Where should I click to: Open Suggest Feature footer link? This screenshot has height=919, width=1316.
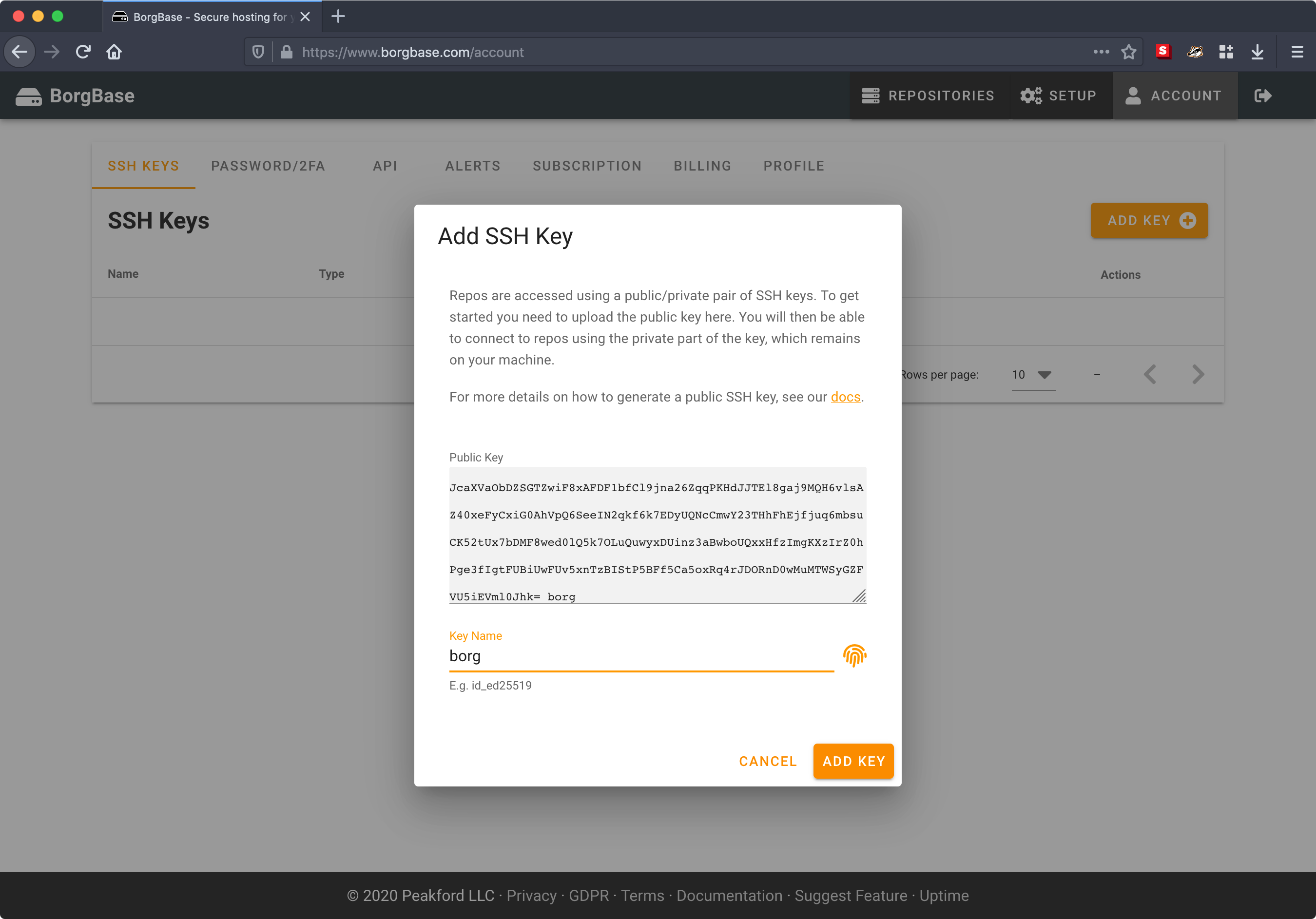point(851,895)
